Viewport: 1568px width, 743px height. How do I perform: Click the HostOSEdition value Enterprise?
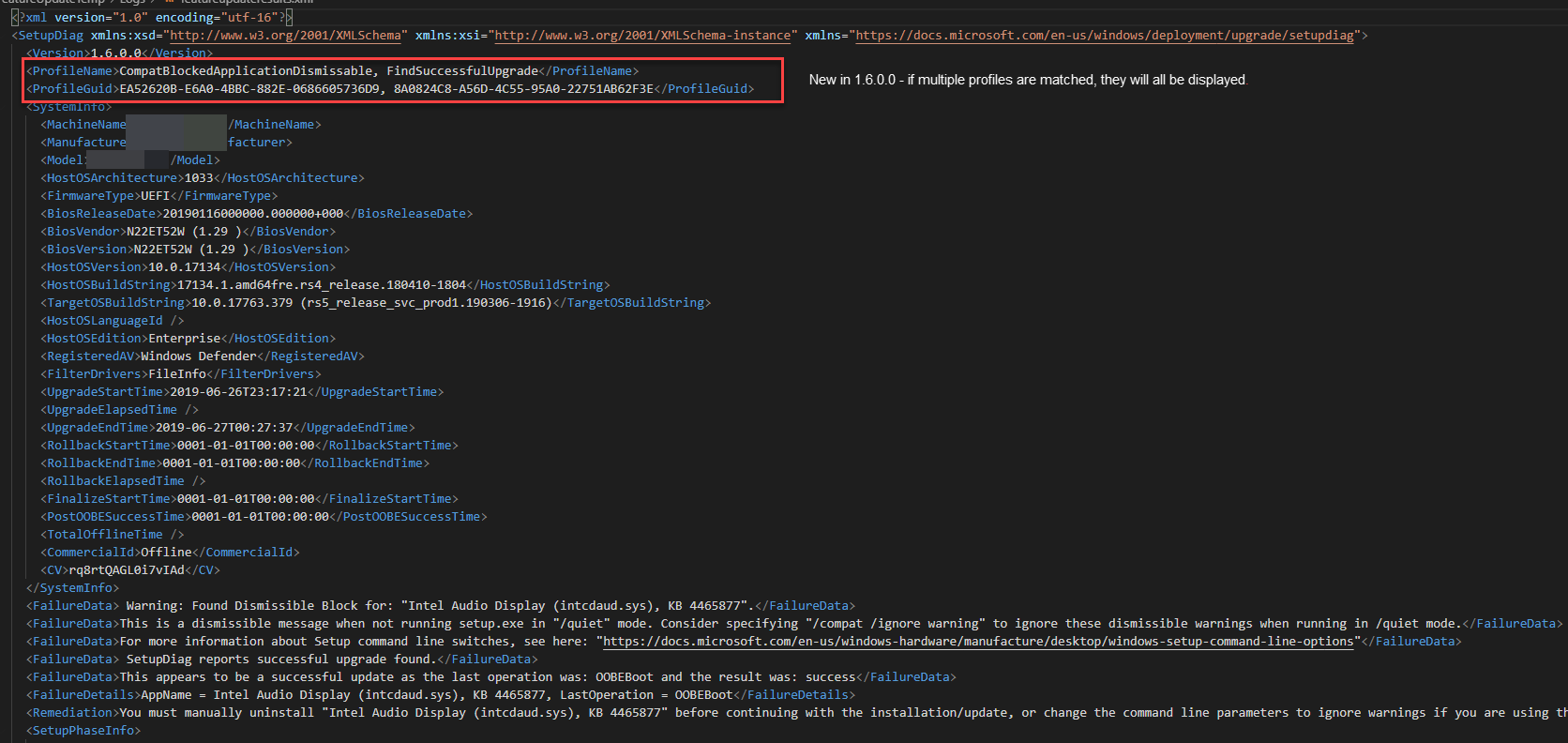click(x=185, y=338)
